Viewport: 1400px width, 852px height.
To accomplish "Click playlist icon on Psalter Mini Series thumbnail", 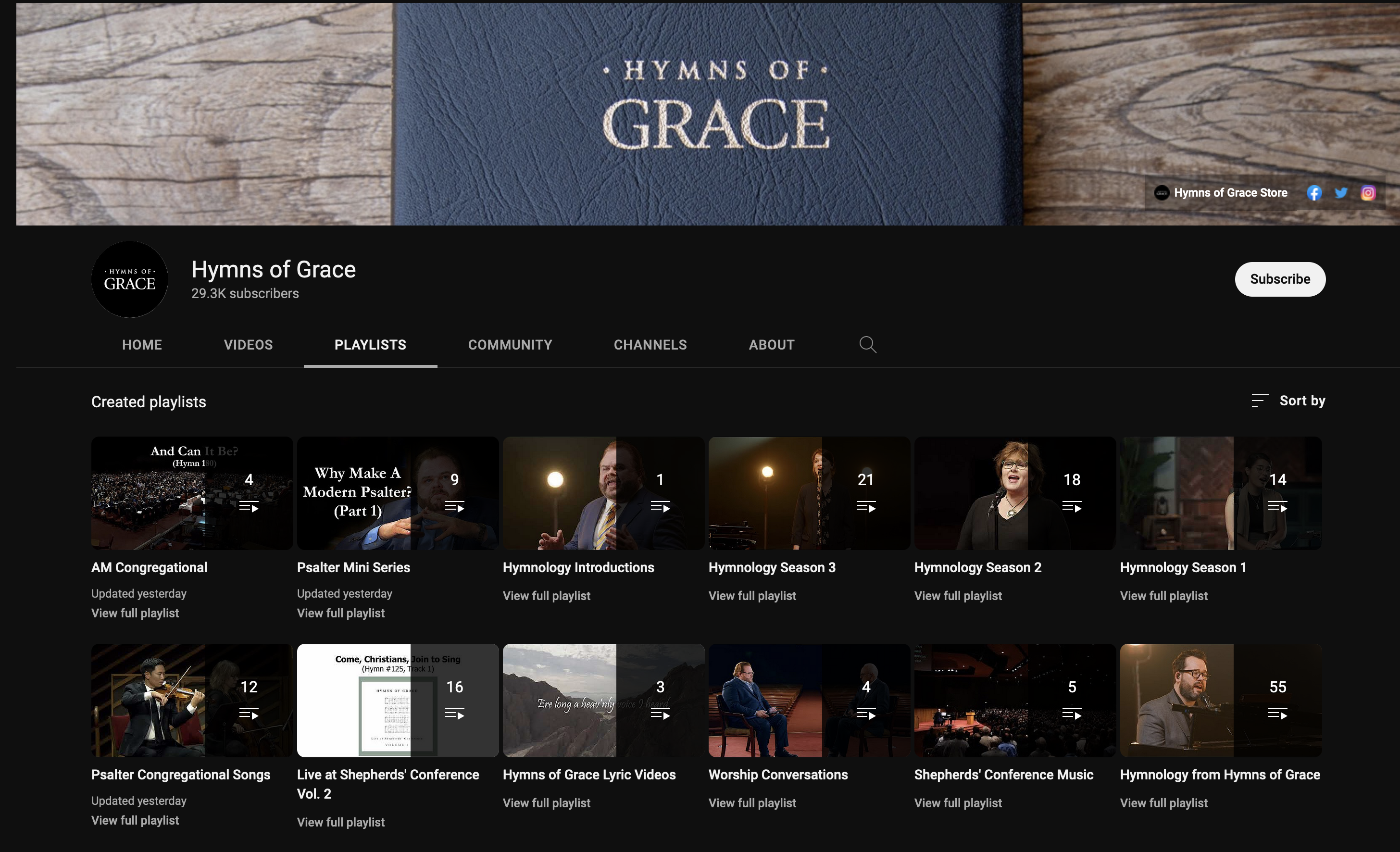I will click(454, 506).
